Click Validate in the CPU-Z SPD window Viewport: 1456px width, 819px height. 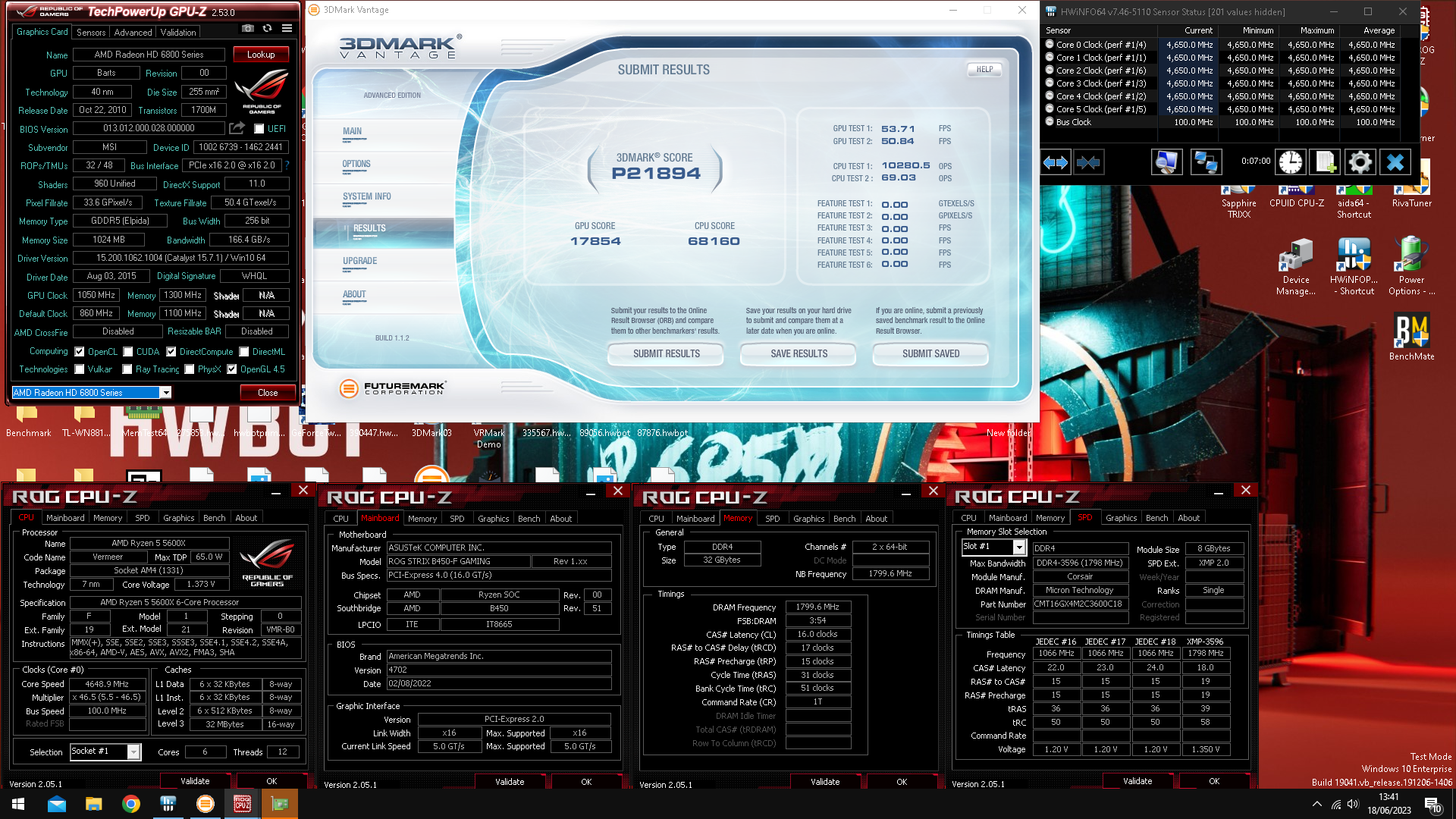(1137, 781)
